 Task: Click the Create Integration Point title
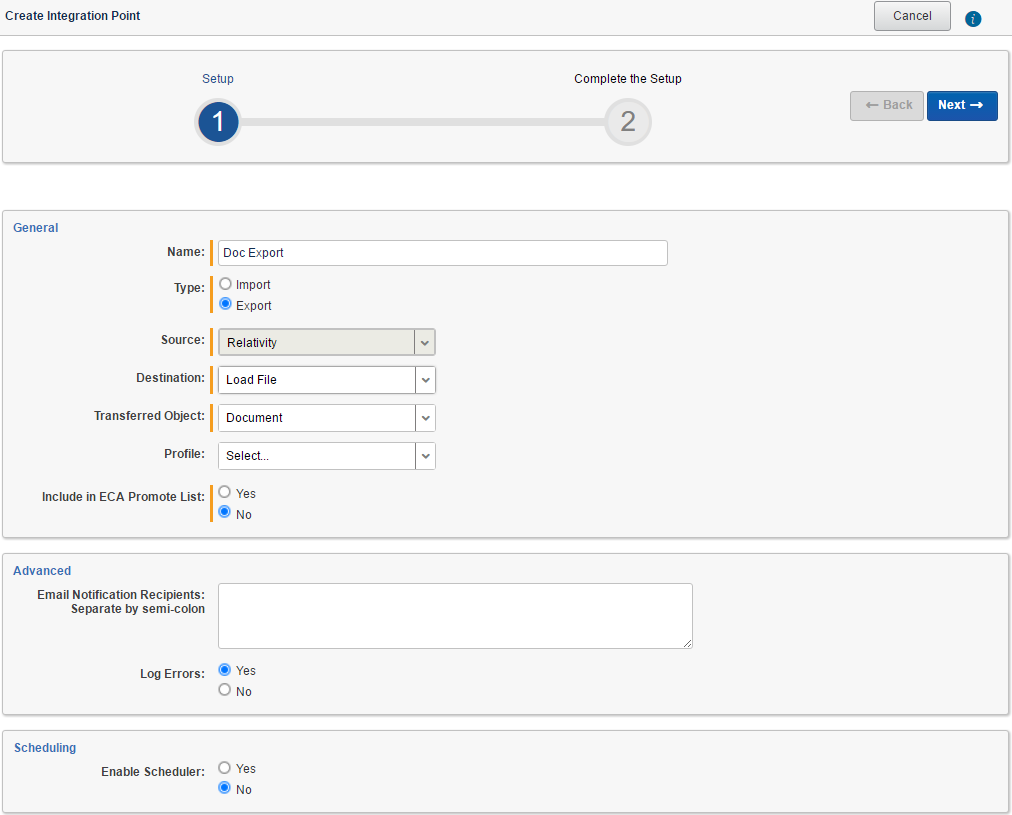72,16
